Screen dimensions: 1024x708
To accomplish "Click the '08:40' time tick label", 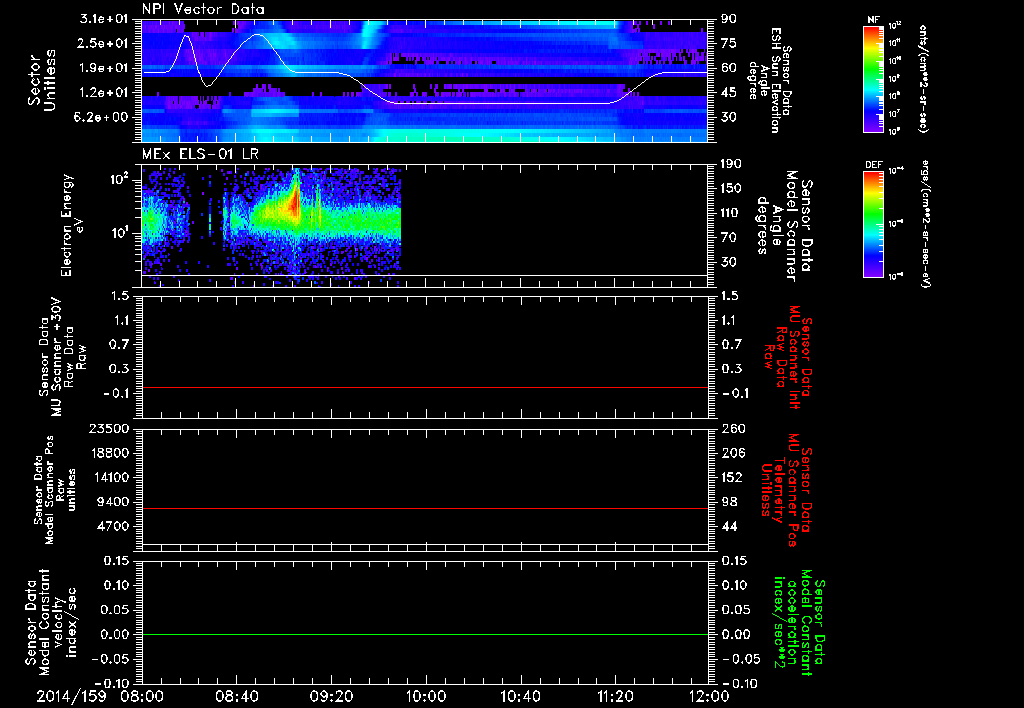I will pos(236,696).
